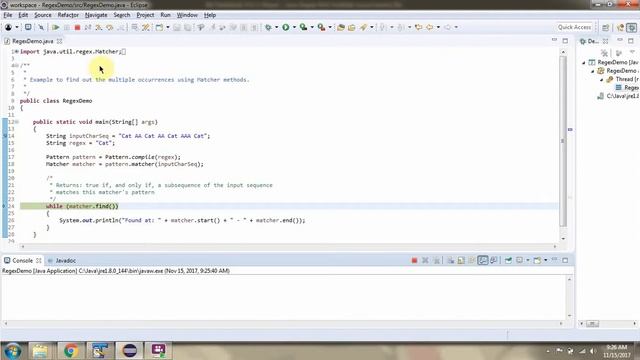The image size is (640, 360).
Task: Open the Source menu
Action: coord(43,15)
